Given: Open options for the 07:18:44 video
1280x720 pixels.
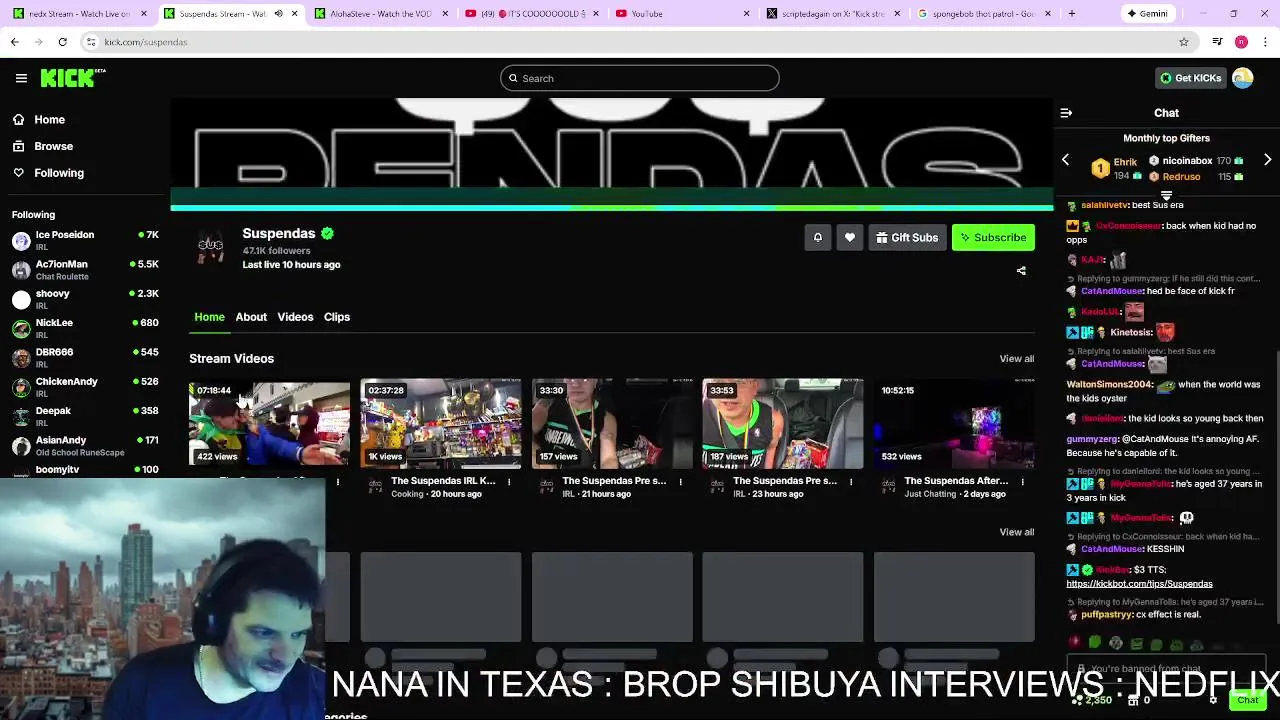Looking at the screenshot, I should point(338,481).
